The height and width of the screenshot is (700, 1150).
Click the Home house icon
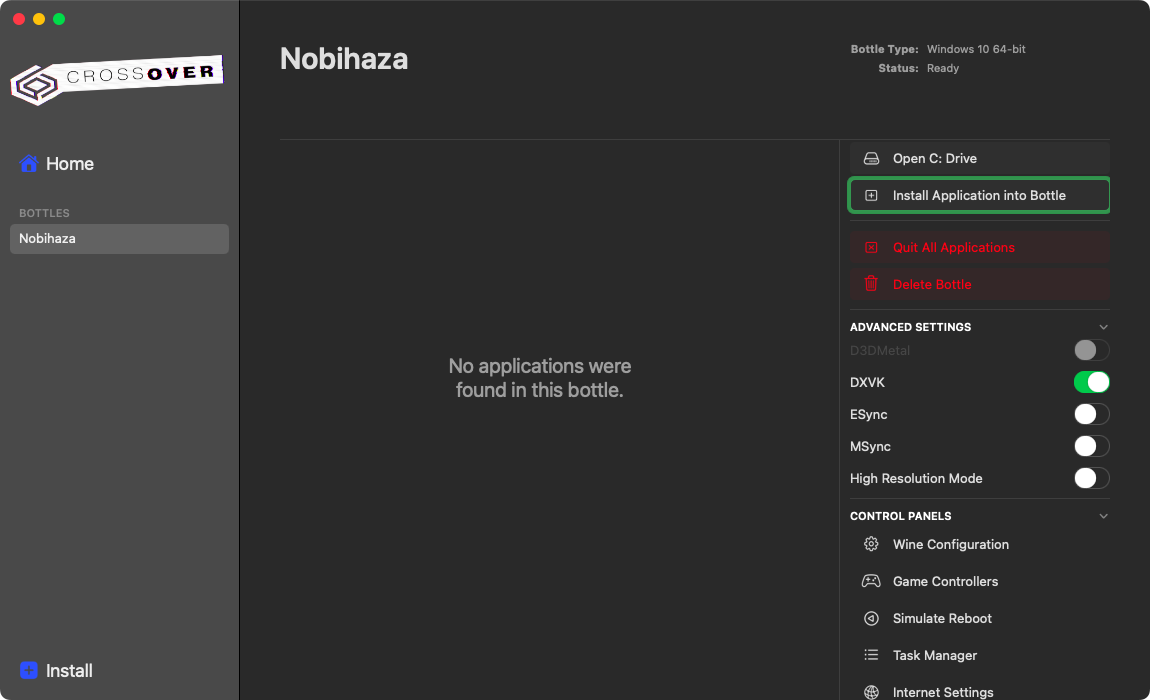pyautogui.click(x=29, y=164)
